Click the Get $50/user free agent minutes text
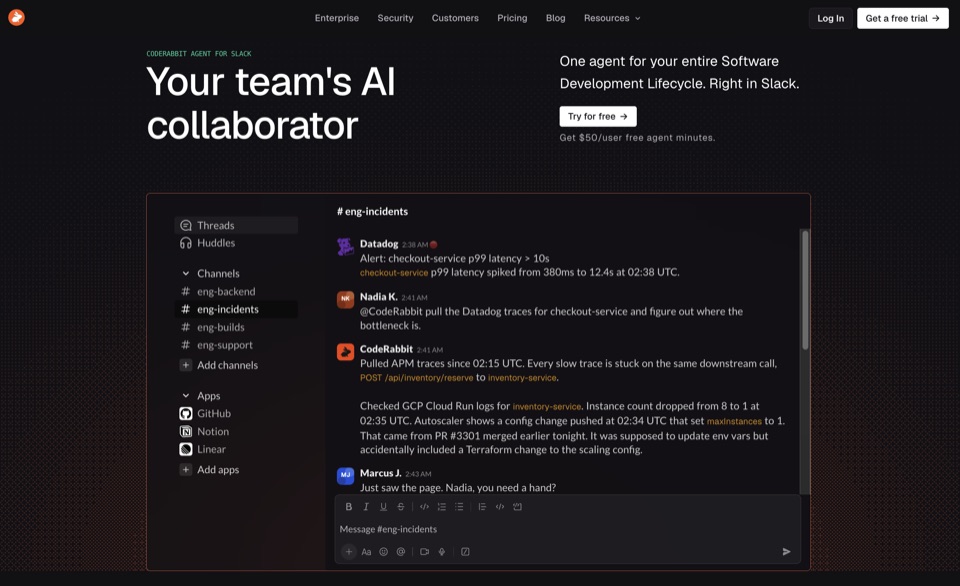Screen dimensions: 960x586 (637, 138)
